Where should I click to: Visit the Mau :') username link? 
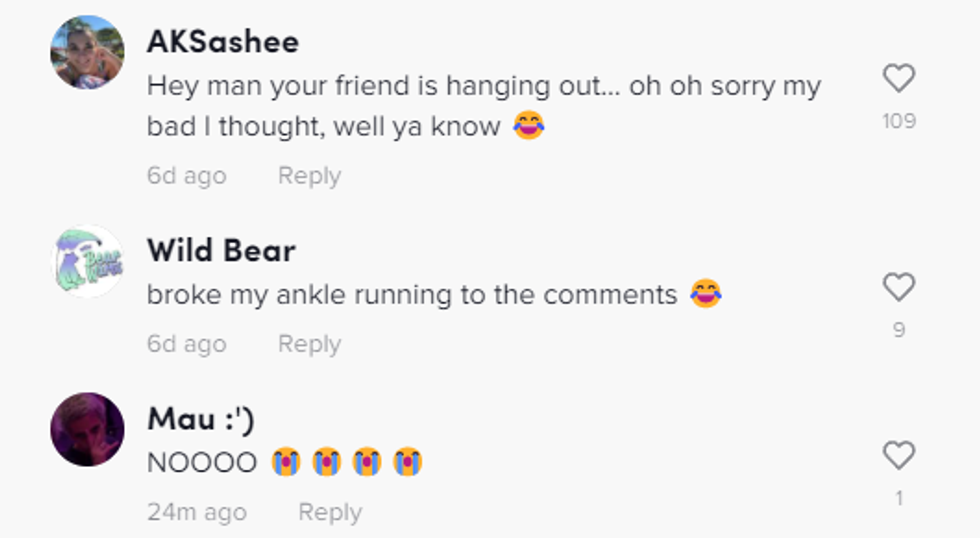(201, 418)
